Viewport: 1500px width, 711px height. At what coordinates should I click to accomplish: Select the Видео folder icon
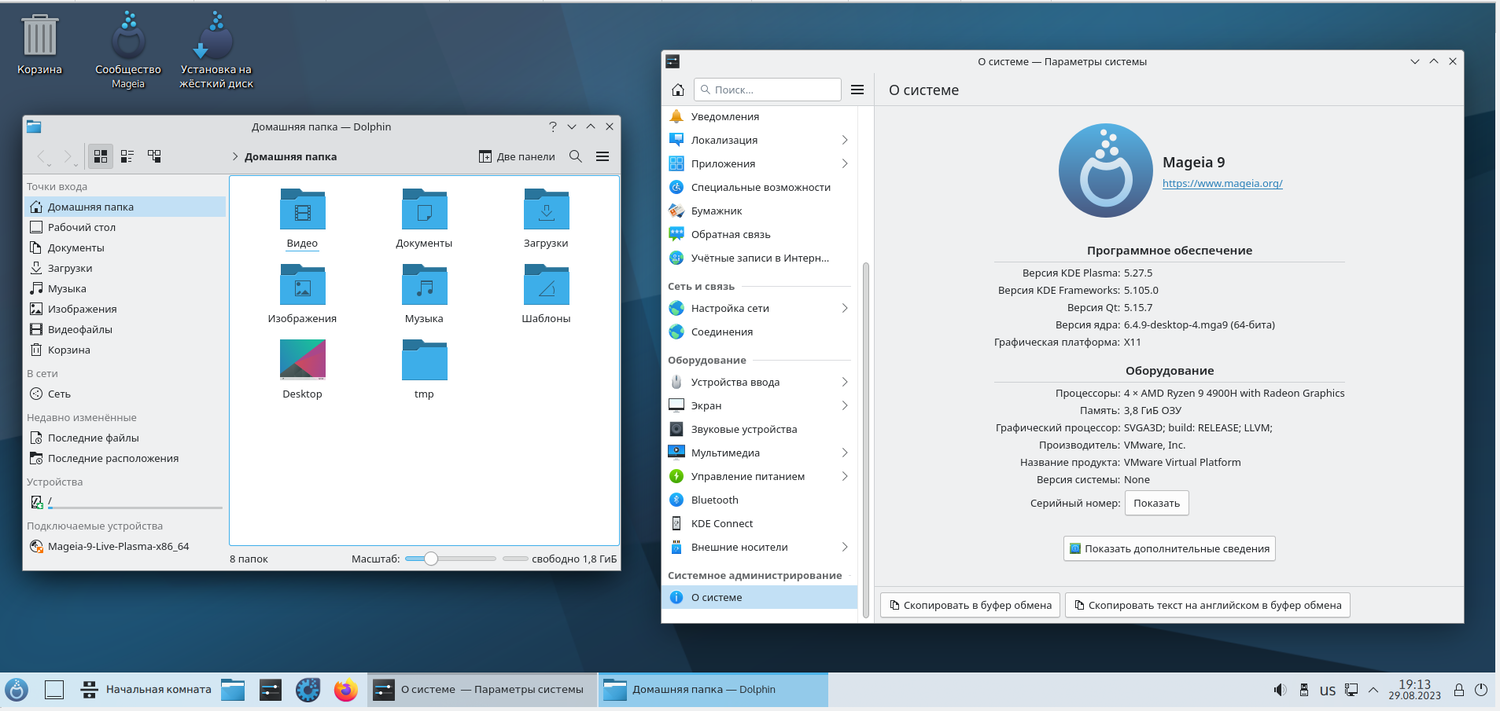click(x=302, y=210)
